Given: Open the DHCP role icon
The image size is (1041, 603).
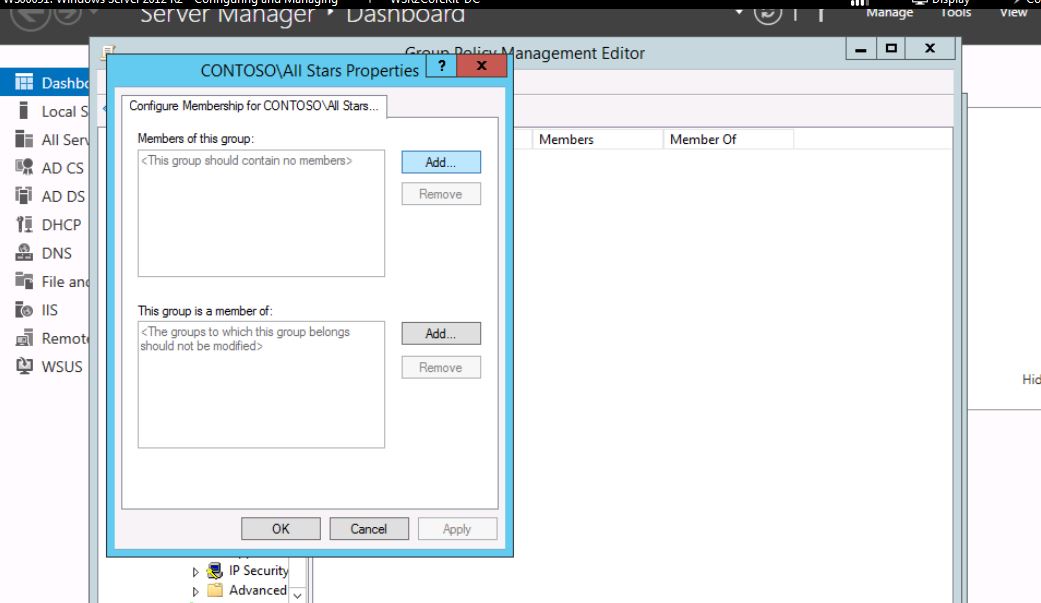Looking at the screenshot, I should 25,225.
